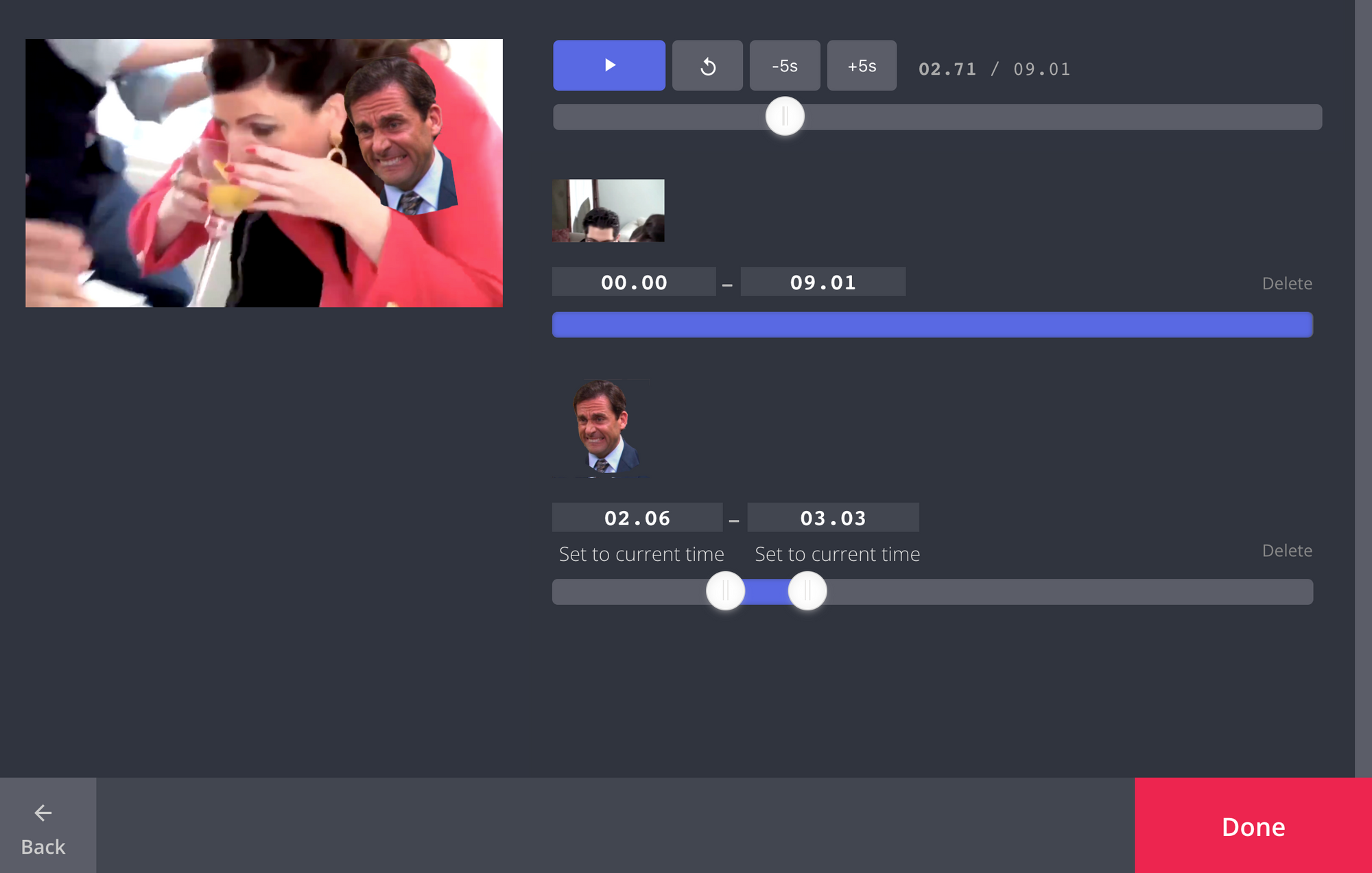
Task: Edit the 00.00 start time field
Action: pos(634,283)
